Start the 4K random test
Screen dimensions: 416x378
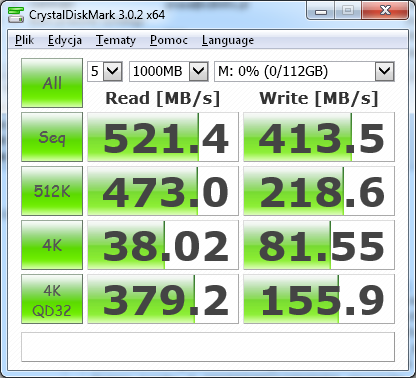[52, 245]
